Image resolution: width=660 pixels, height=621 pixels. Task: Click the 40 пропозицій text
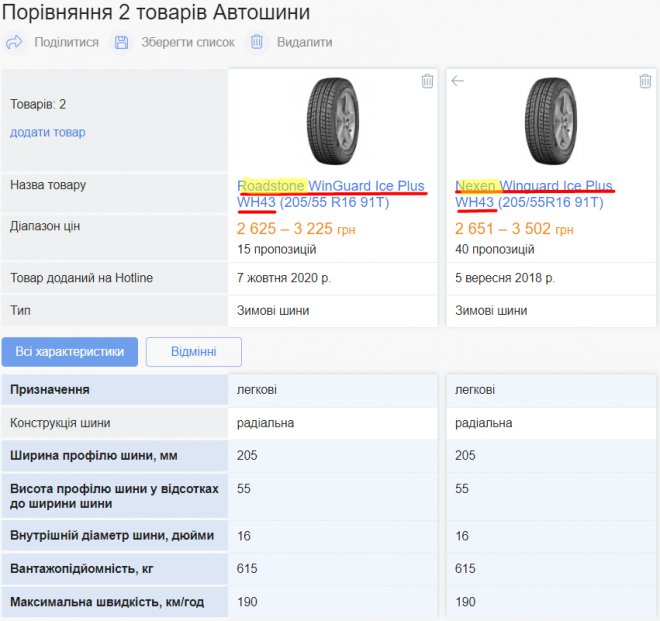495,249
